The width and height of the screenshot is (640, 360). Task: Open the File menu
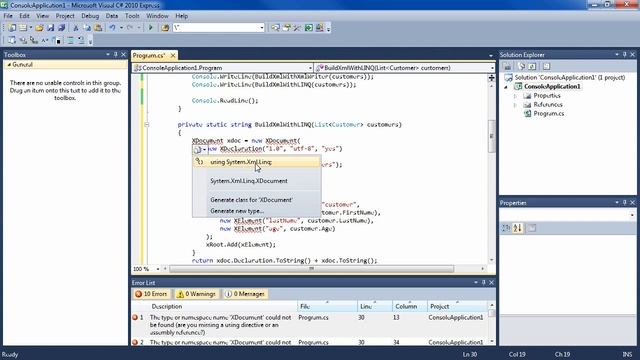click(x=8, y=16)
